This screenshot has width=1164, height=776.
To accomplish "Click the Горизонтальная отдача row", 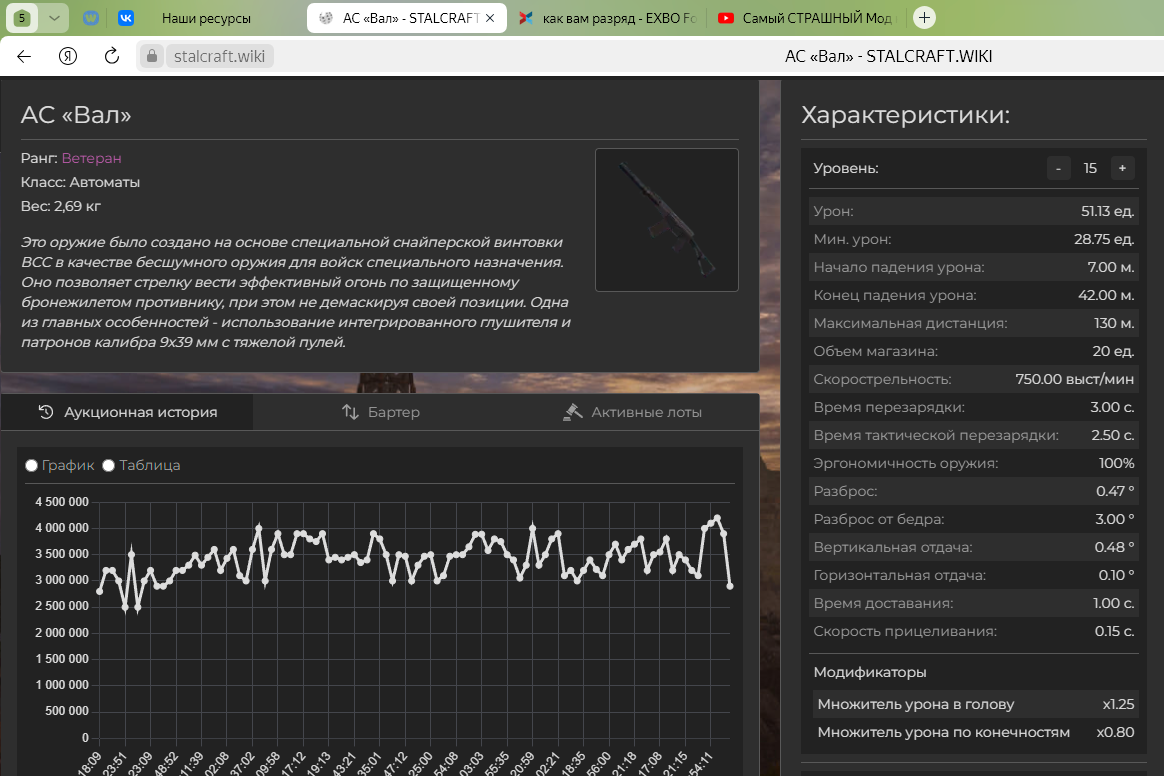I will pyautogui.click(x=973, y=576).
